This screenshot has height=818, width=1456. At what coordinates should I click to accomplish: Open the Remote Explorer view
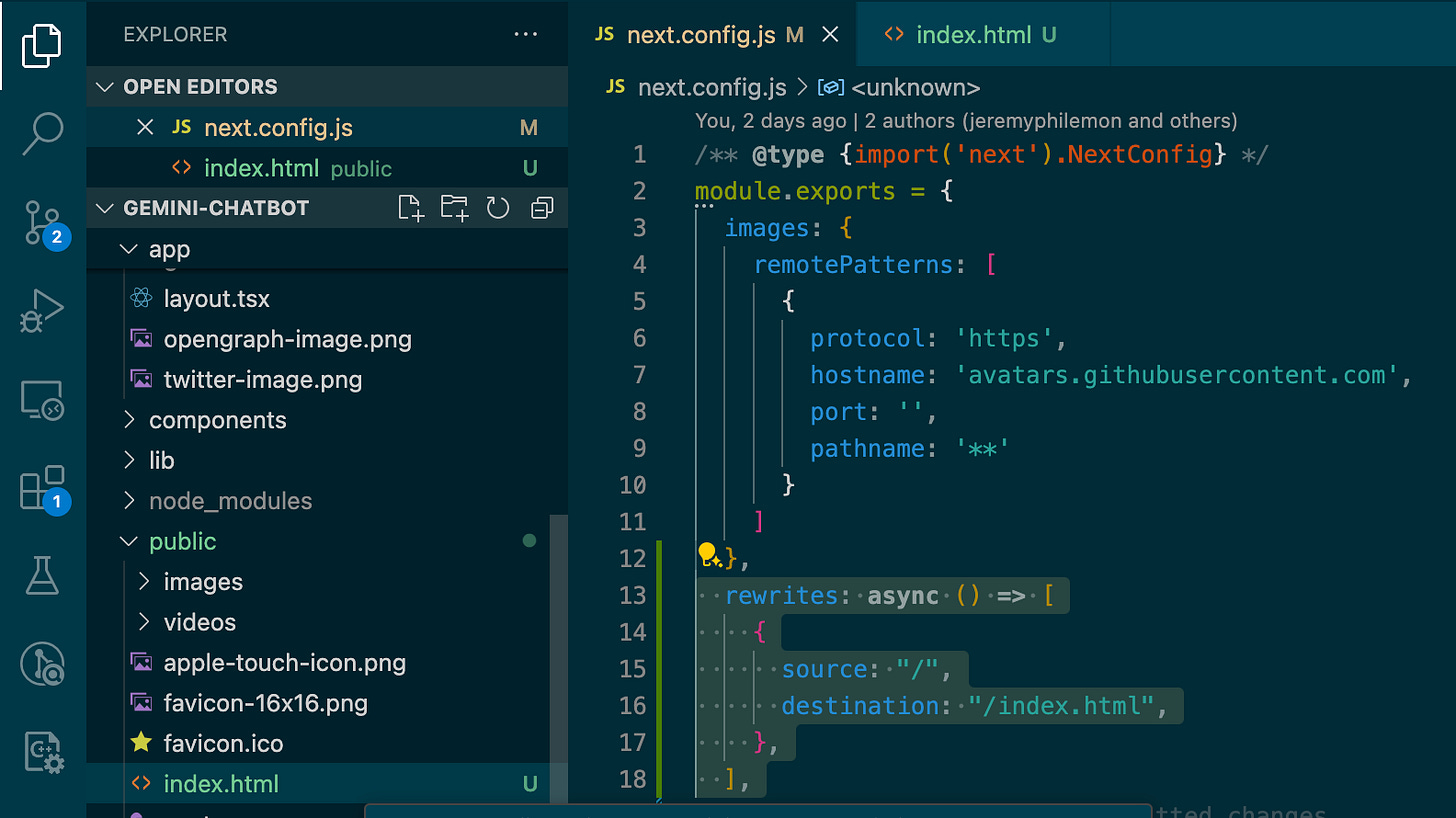42,401
